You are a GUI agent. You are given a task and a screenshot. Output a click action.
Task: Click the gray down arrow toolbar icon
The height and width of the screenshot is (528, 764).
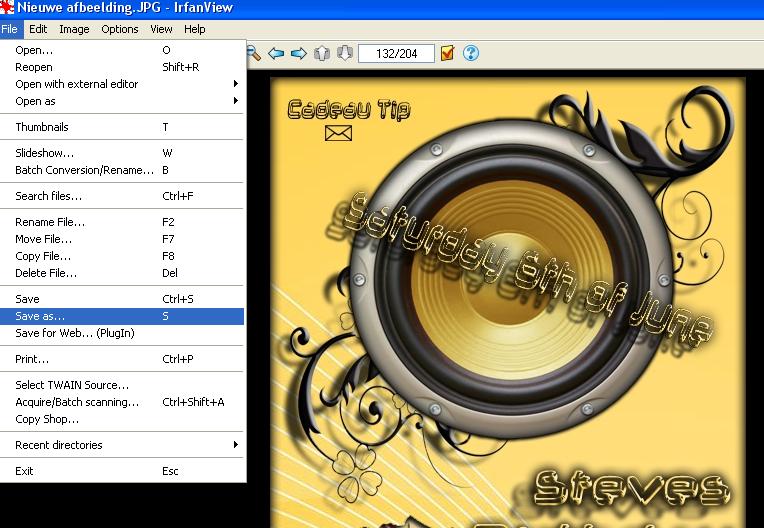point(344,53)
